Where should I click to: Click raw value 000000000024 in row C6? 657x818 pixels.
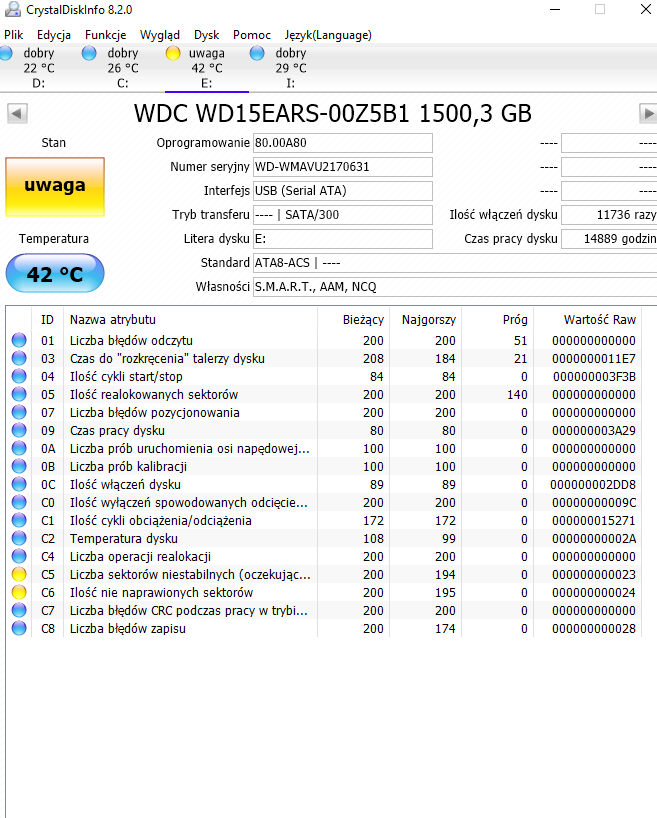(594, 592)
